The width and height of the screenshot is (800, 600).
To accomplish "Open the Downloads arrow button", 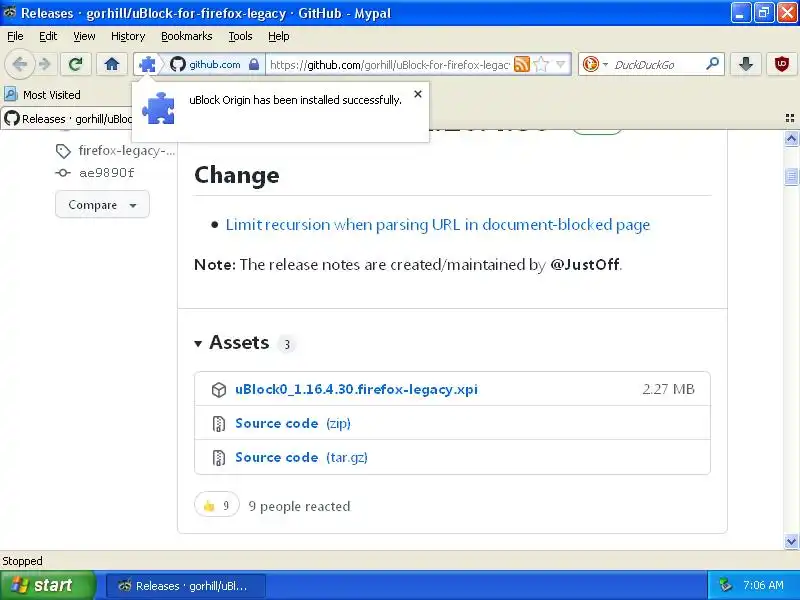I will [x=746, y=64].
